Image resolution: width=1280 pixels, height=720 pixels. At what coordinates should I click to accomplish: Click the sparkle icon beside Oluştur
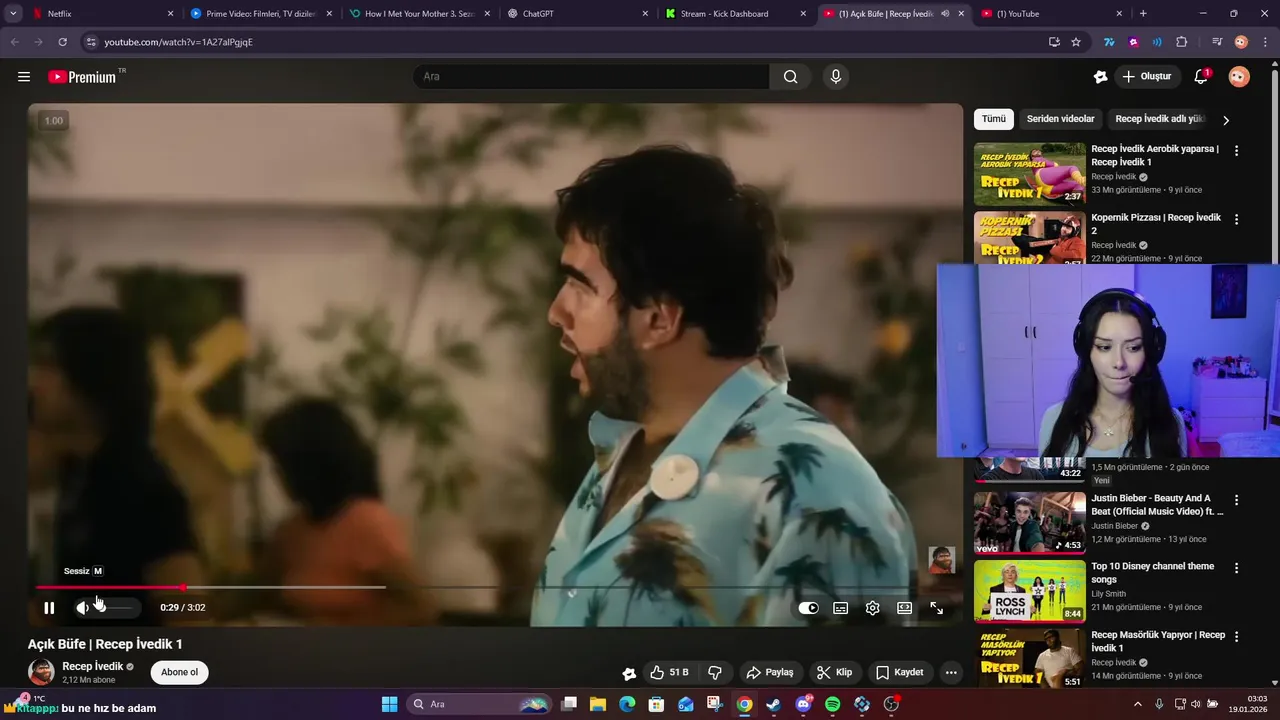pos(1100,77)
